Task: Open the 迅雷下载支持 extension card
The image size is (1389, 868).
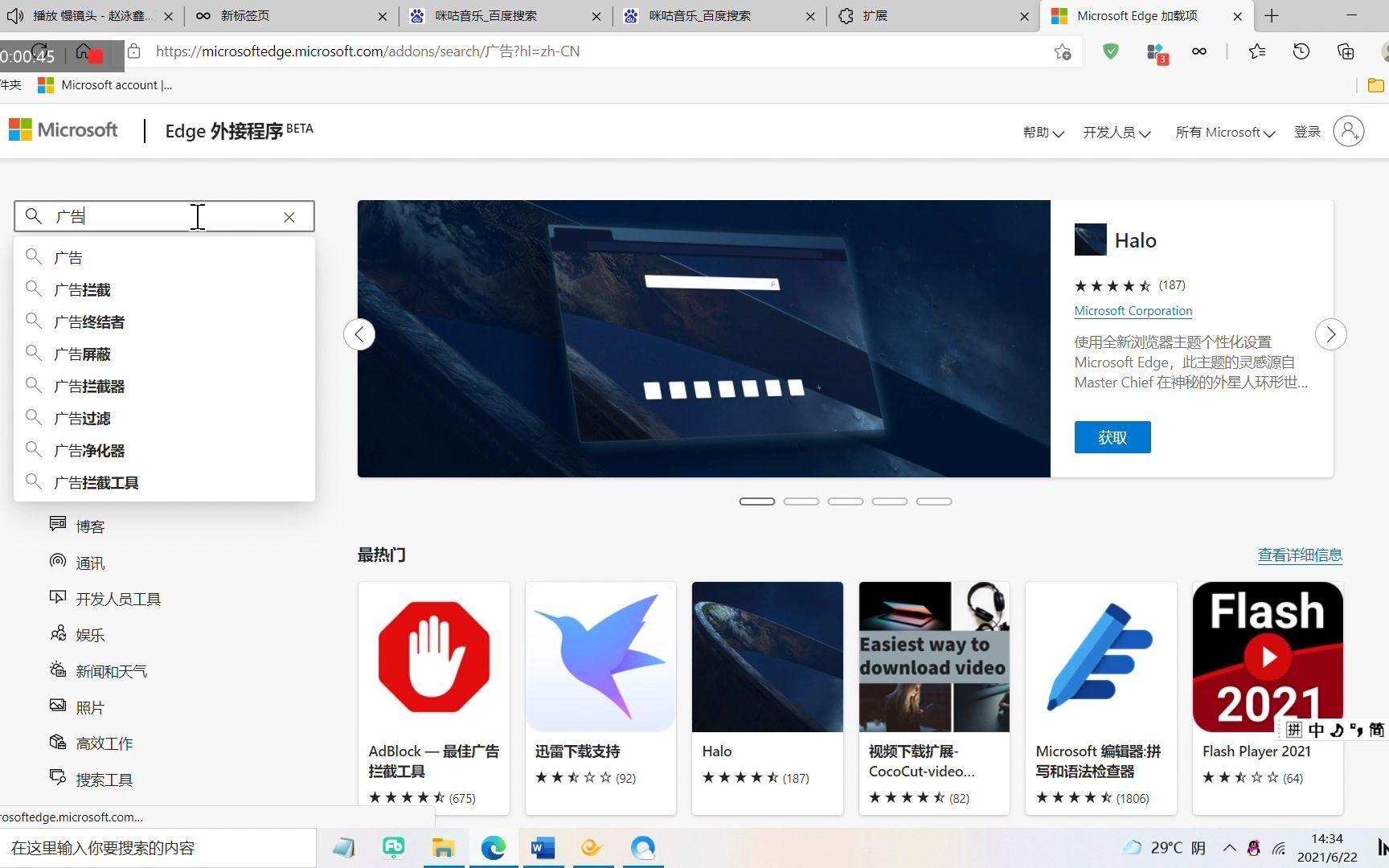Action: 600,698
